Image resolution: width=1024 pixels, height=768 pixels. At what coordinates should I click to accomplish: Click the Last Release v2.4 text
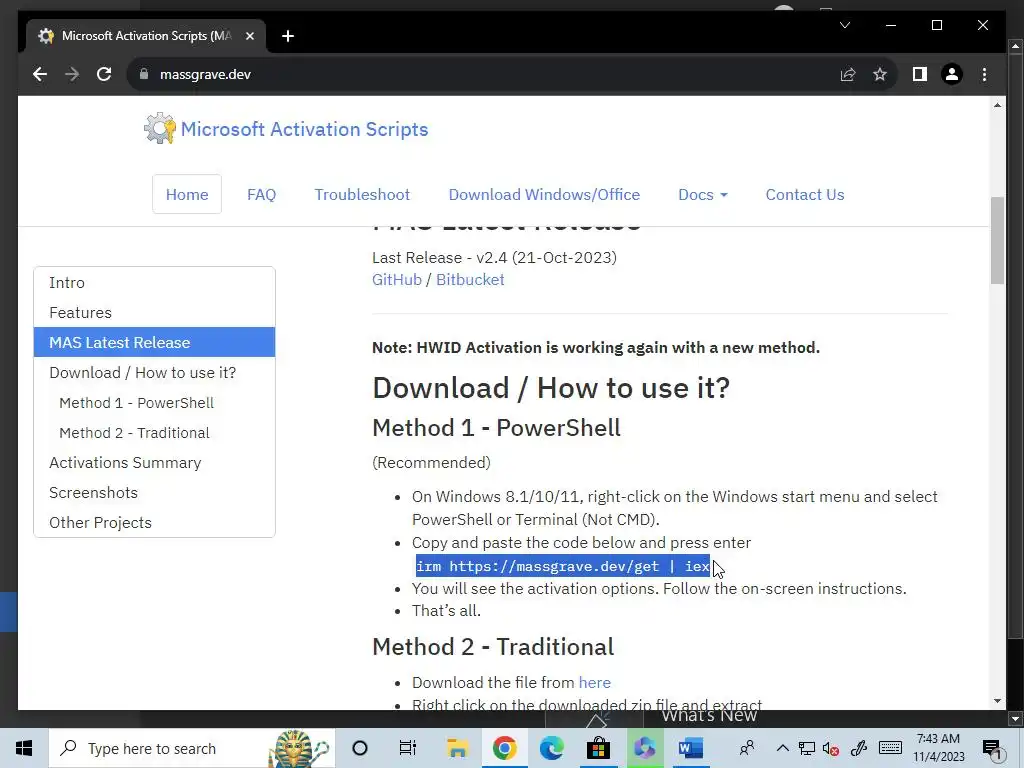pyautogui.click(x=494, y=257)
